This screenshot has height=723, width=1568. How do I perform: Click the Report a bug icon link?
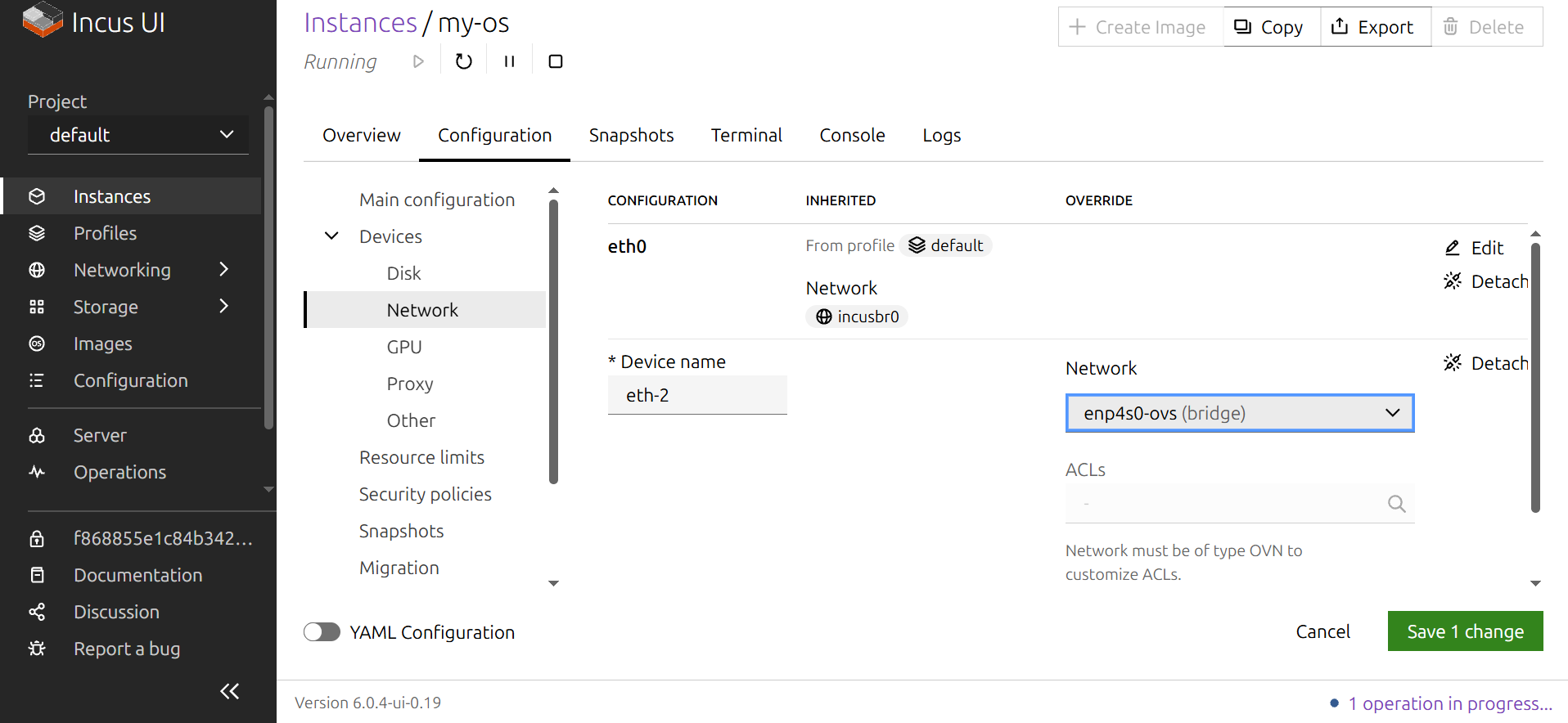(x=37, y=649)
